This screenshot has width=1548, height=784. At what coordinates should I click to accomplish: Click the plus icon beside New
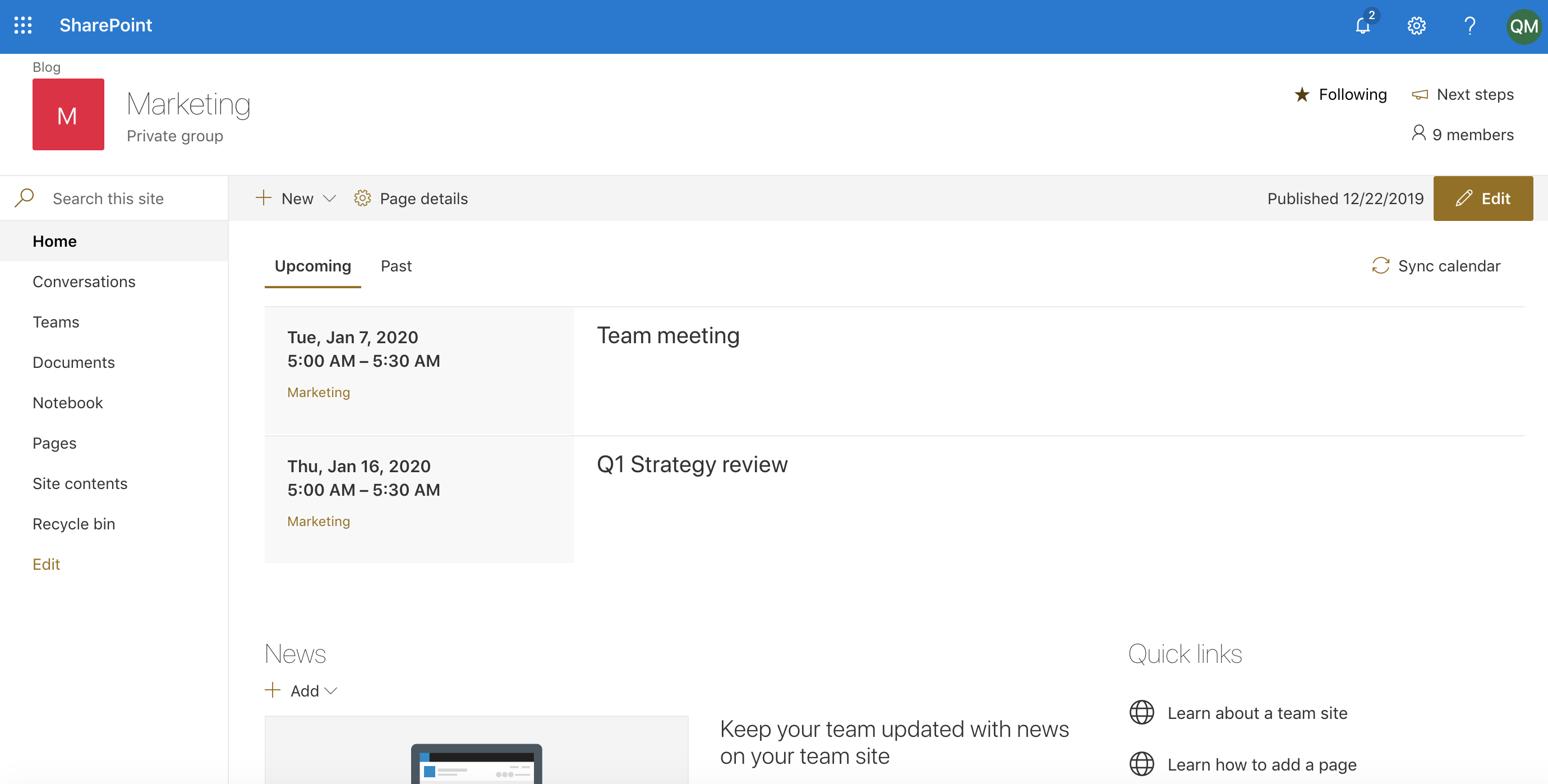point(263,197)
